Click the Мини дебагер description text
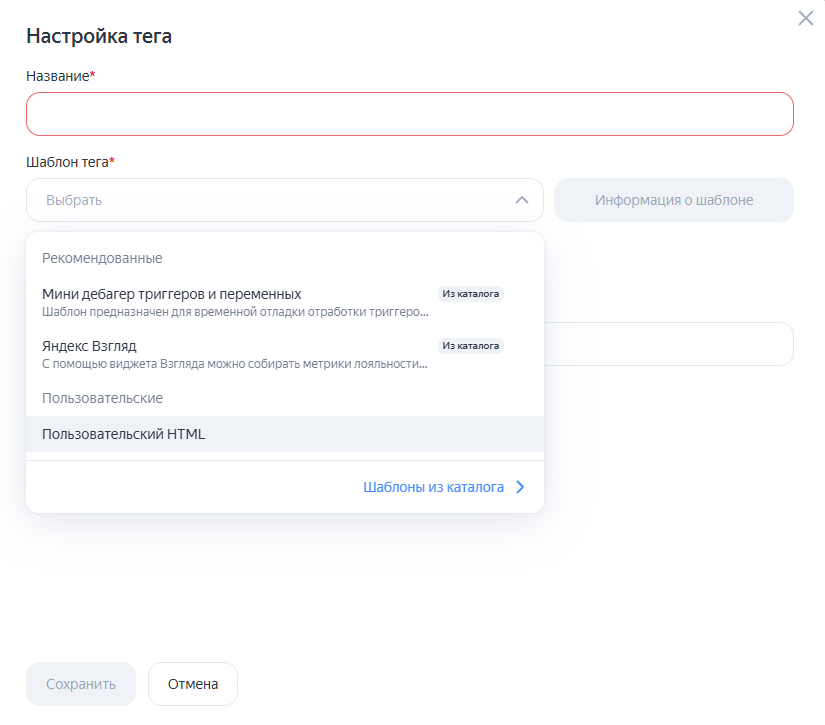The height and width of the screenshot is (725, 825). coord(235,312)
